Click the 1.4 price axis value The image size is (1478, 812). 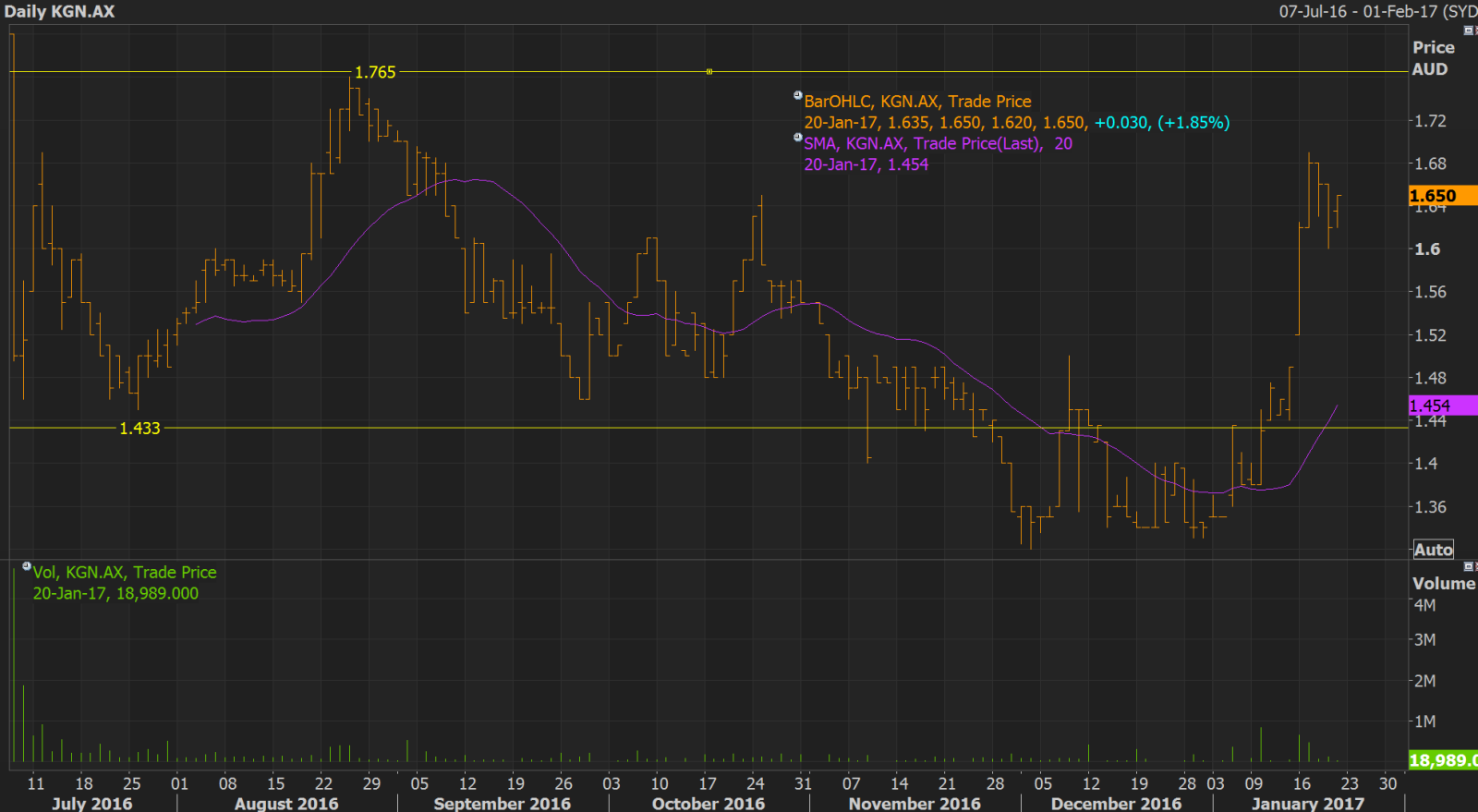click(1427, 464)
